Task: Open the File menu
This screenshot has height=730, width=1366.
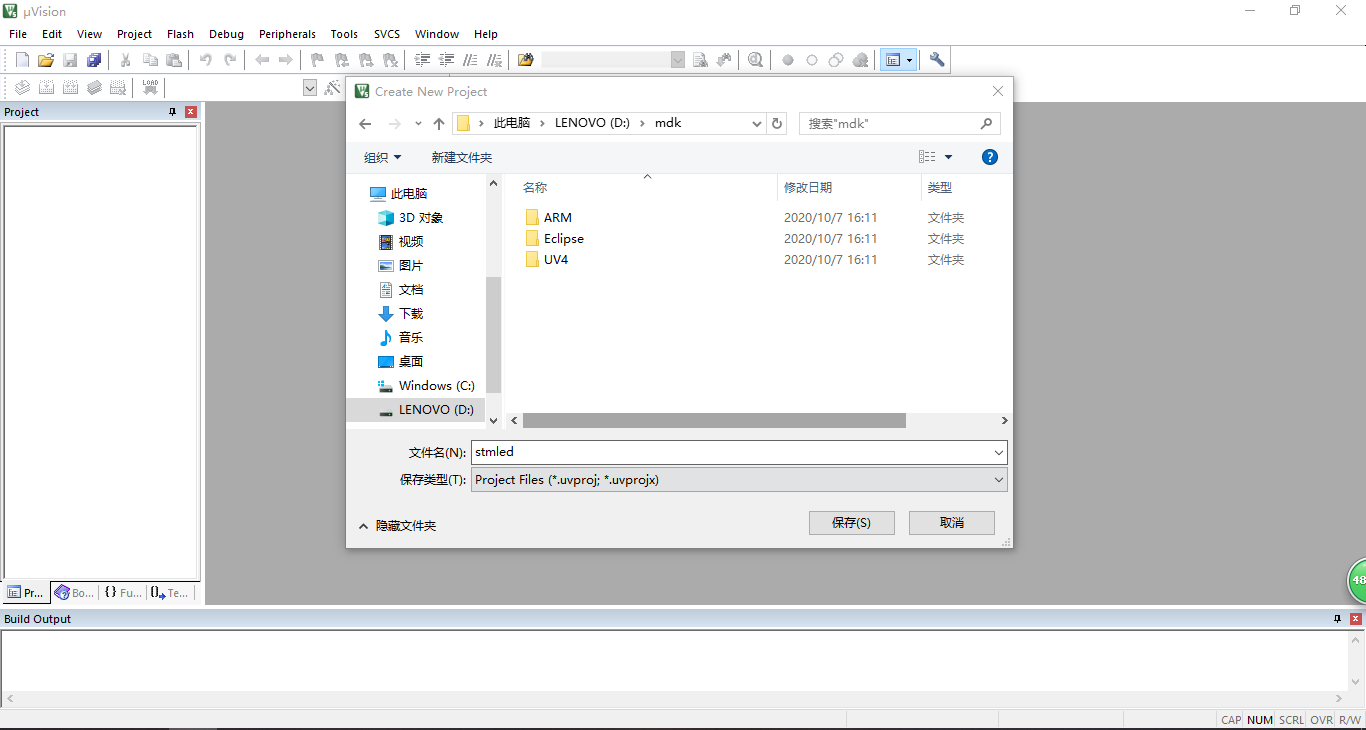Action: point(18,34)
